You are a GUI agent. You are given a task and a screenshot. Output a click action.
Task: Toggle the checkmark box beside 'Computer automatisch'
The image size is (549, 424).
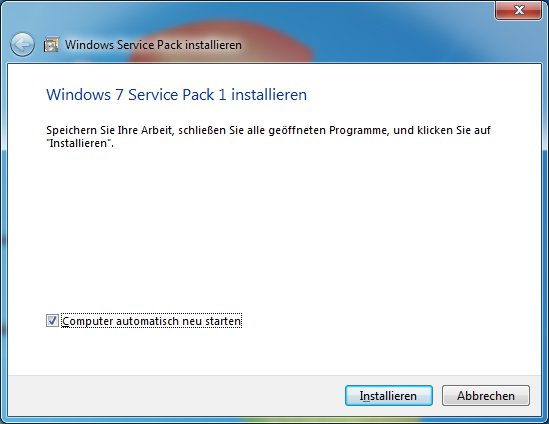[53, 321]
